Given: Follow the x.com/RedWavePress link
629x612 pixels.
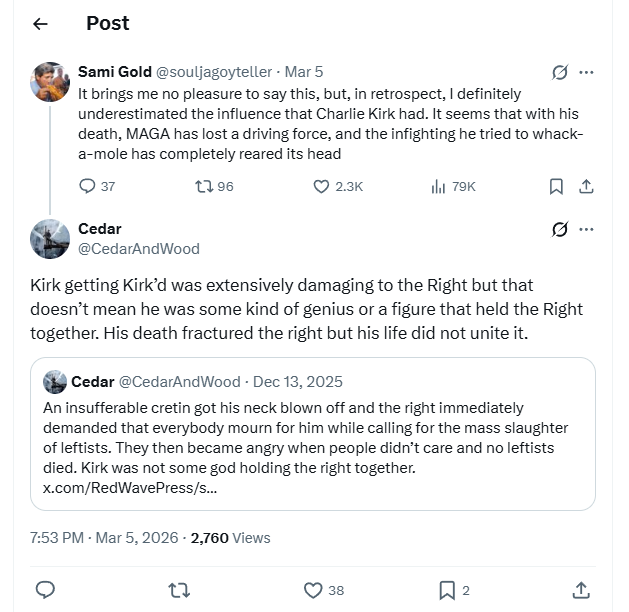Looking at the screenshot, I should (x=130, y=488).
